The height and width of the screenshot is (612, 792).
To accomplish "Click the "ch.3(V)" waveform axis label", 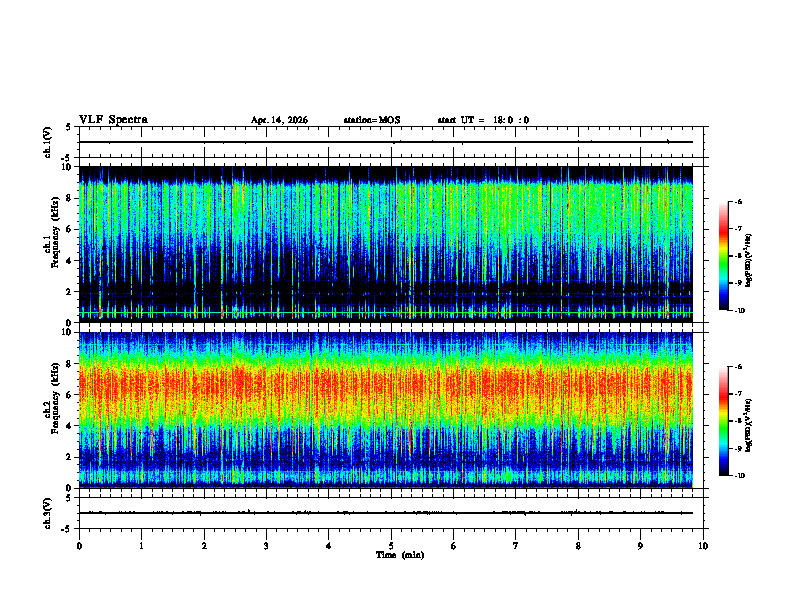I will [x=48, y=513].
